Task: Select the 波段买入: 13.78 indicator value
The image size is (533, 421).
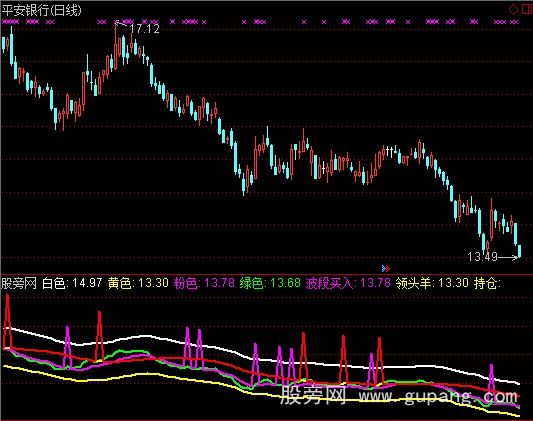Action: pos(348,283)
